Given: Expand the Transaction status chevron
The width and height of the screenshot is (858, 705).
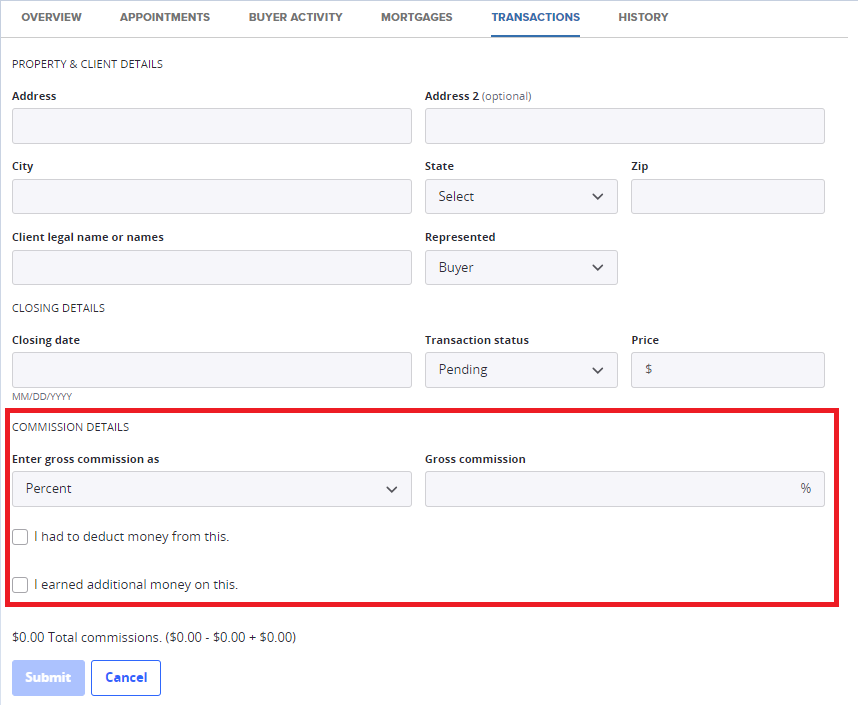Looking at the screenshot, I should [598, 371].
